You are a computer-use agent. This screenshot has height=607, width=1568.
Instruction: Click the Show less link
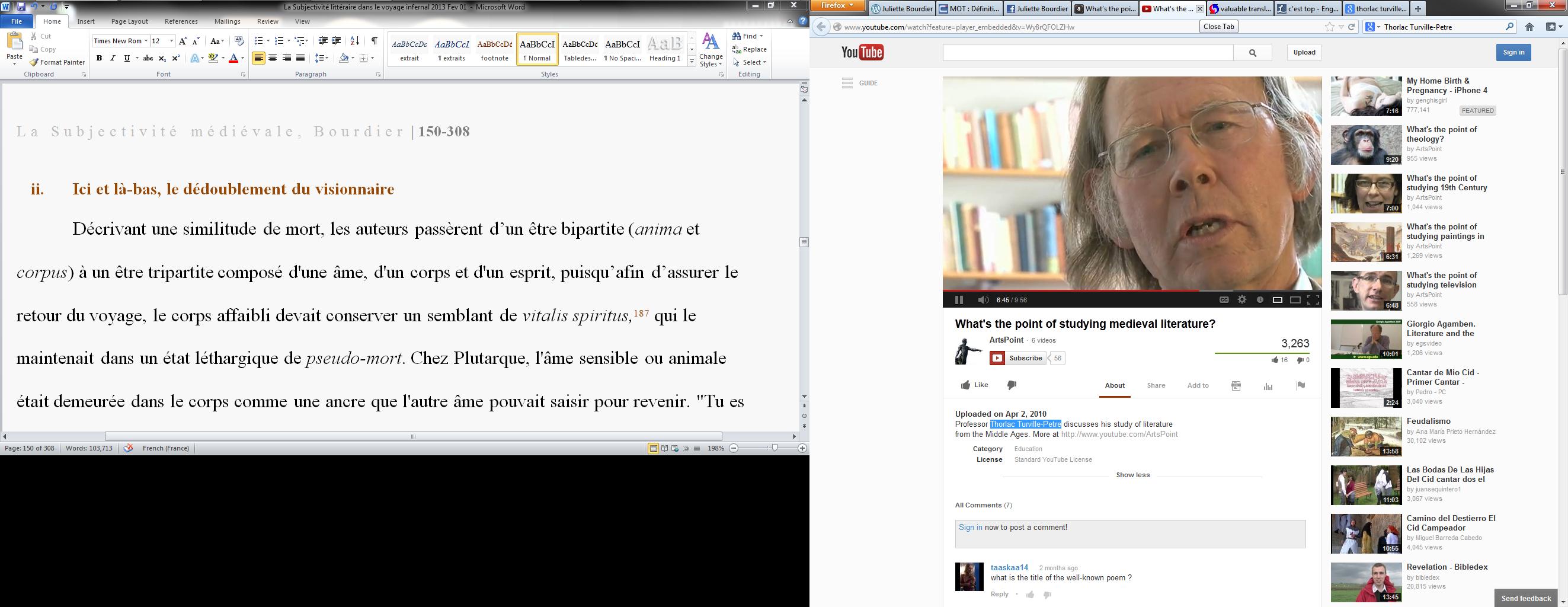coord(1132,475)
